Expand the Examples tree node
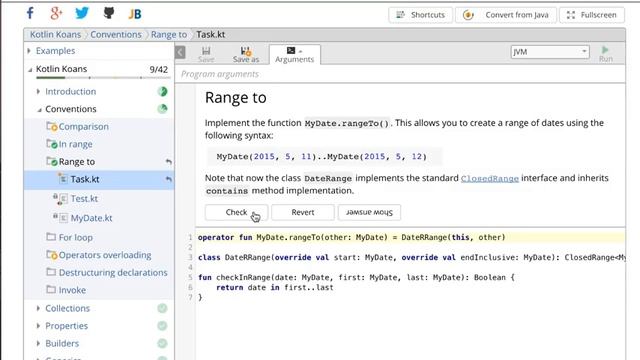Viewport: 640px width, 360px height. pos(29,51)
